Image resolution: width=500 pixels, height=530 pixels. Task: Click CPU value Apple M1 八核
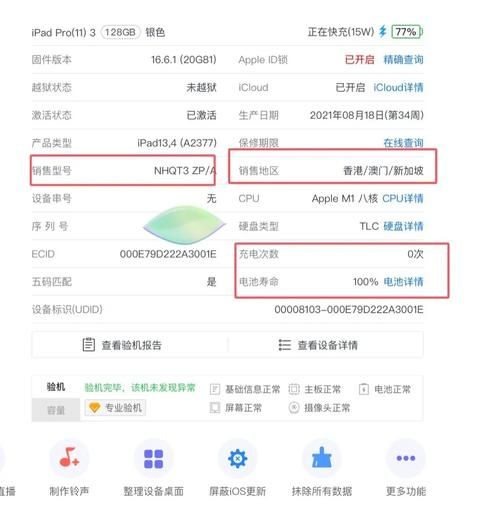click(345, 198)
